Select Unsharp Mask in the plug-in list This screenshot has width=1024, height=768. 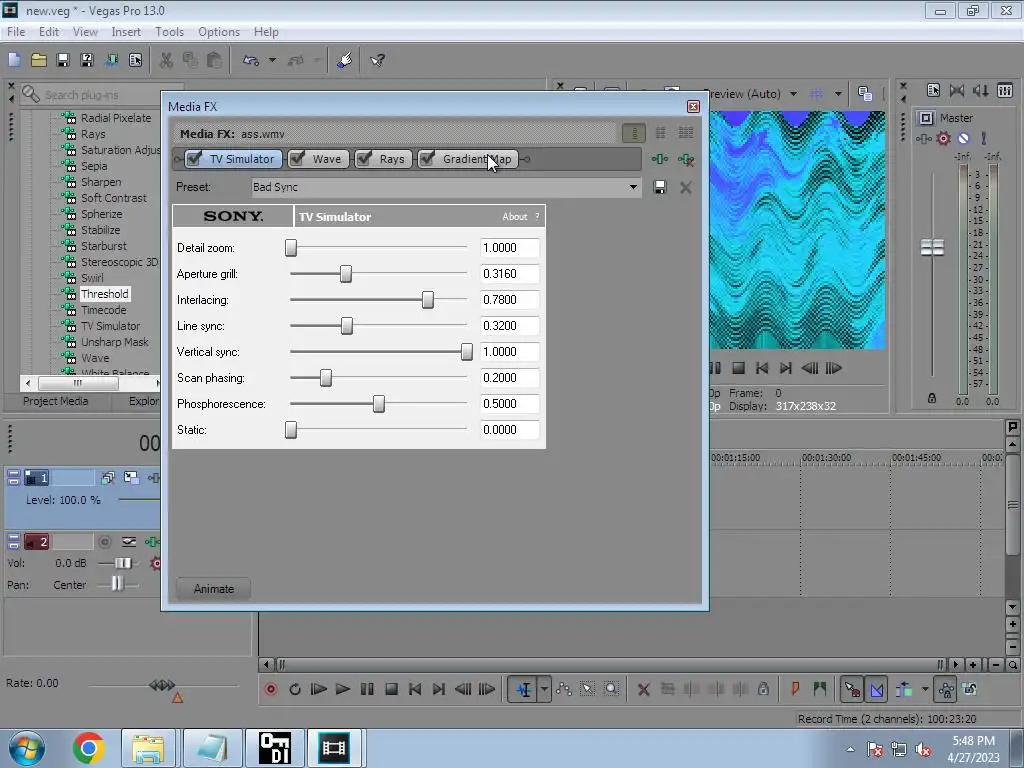coord(114,342)
